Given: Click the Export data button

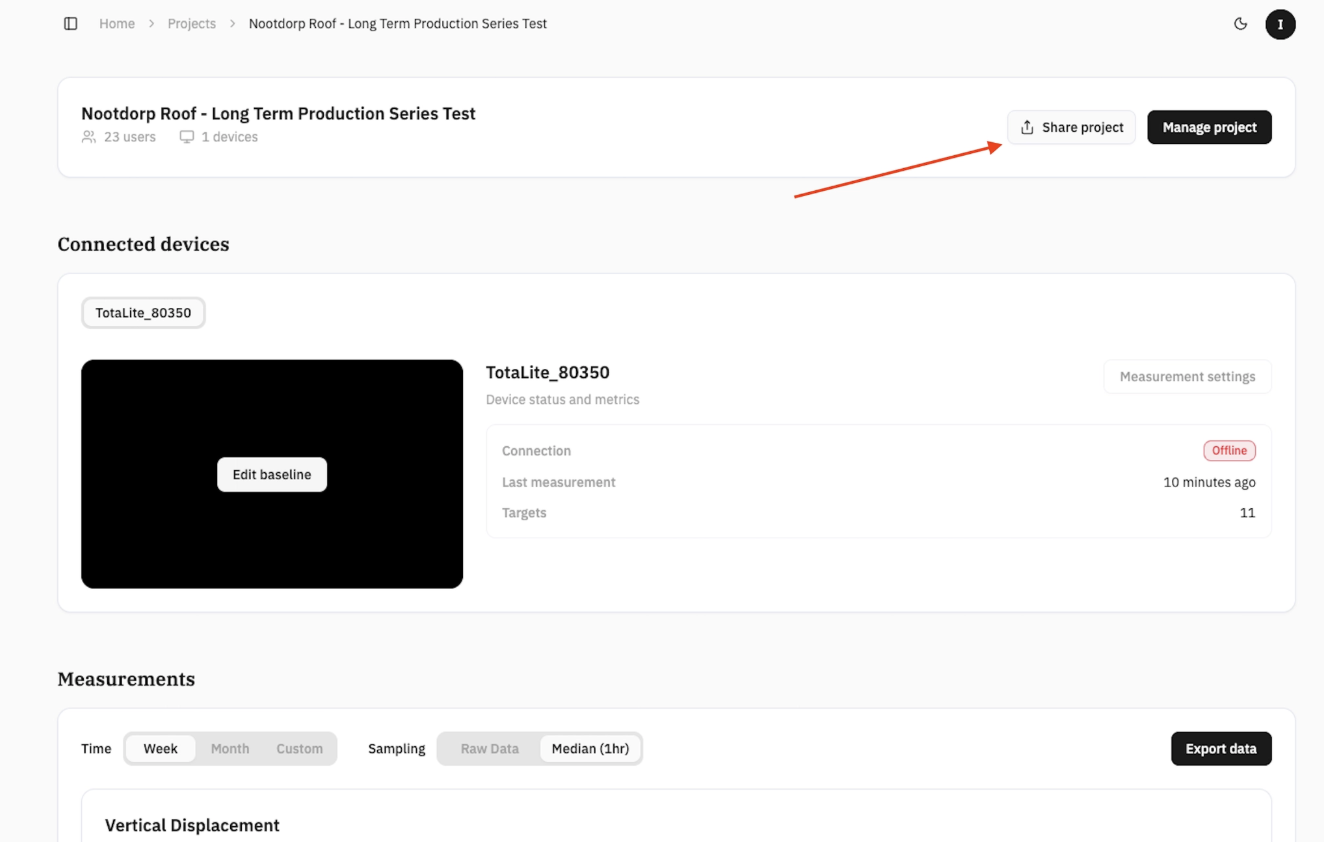Looking at the screenshot, I should click(1221, 749).
